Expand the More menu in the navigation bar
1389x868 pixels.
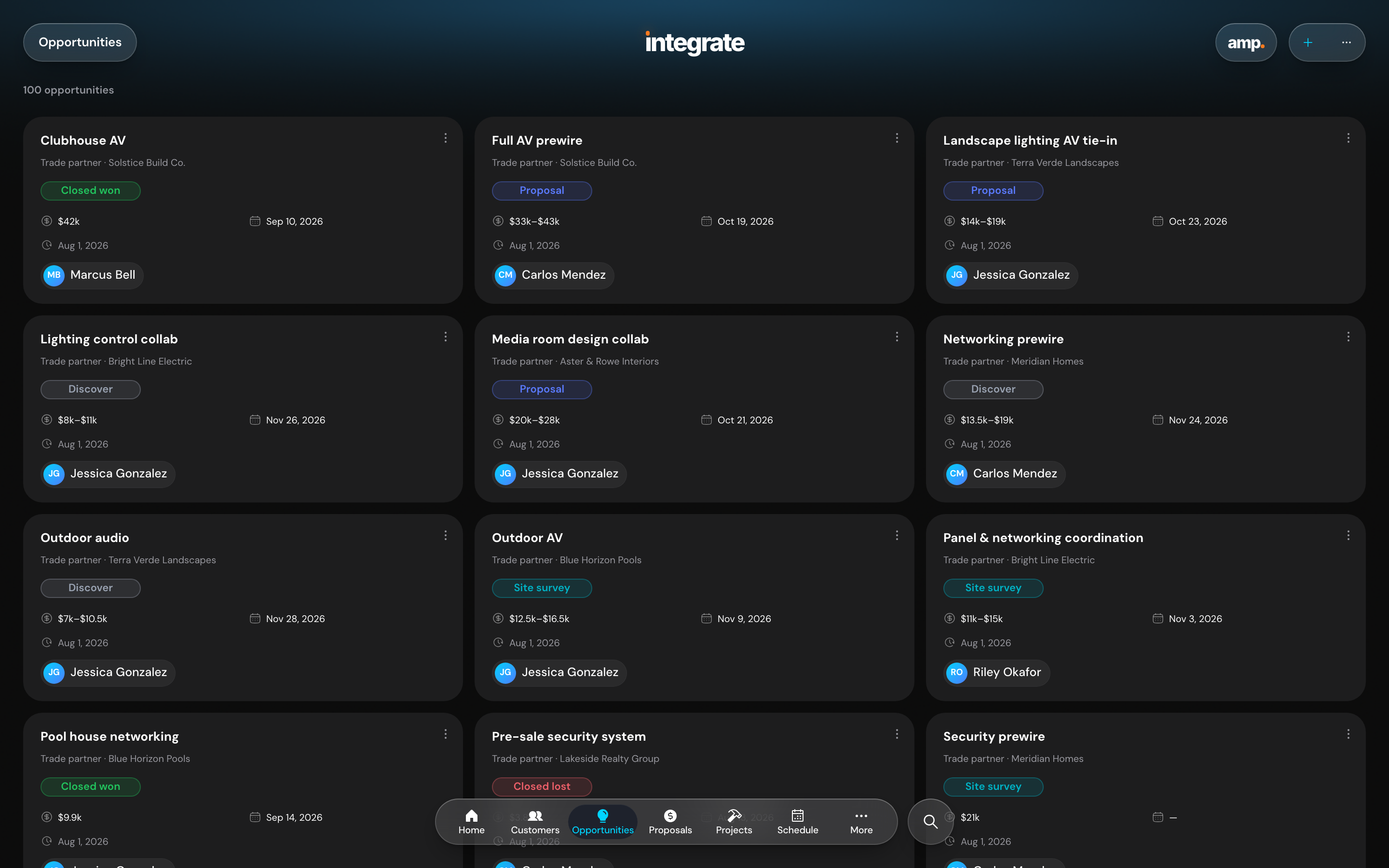point(861,822)
